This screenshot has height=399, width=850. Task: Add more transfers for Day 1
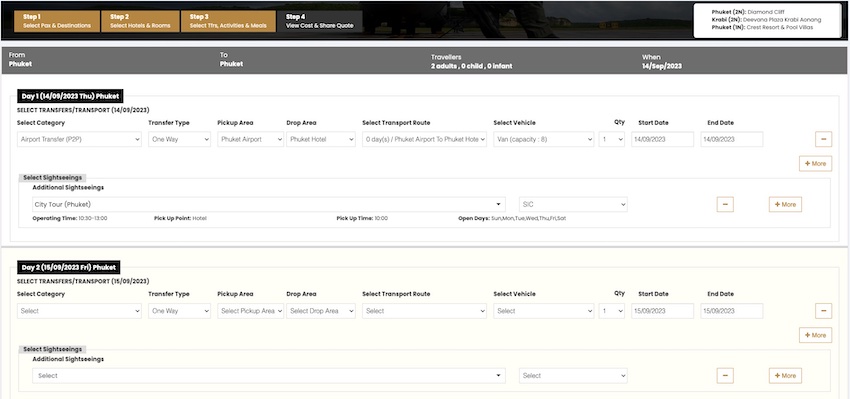[815, 163]
